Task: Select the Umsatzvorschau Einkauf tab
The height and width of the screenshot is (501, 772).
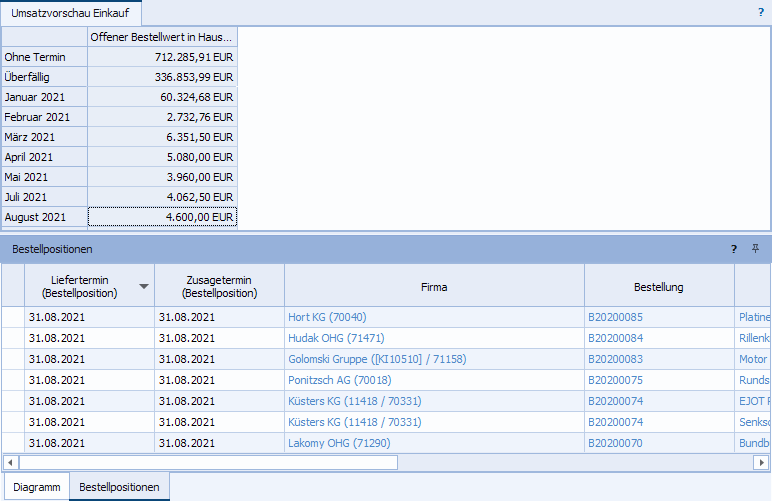Action: [x=70, y=13]
